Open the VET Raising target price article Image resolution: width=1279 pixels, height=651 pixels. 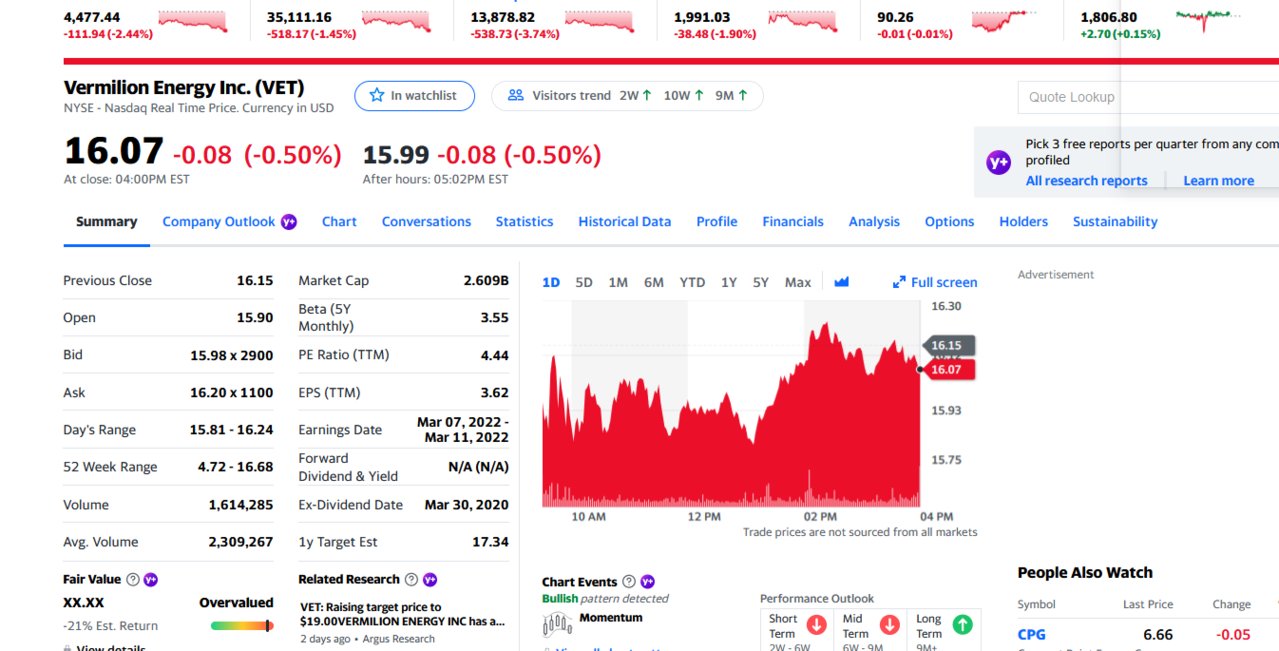[x=402, y=614]
